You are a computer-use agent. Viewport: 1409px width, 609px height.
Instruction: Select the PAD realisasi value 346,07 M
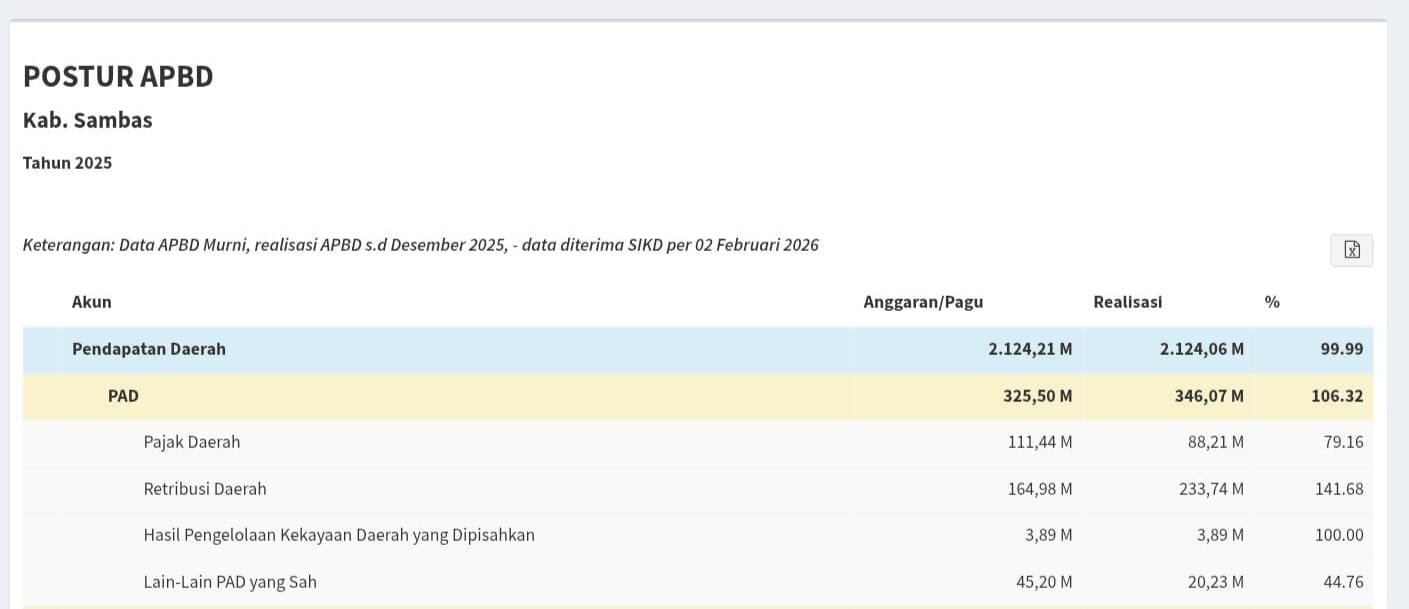coord(1209,396)
